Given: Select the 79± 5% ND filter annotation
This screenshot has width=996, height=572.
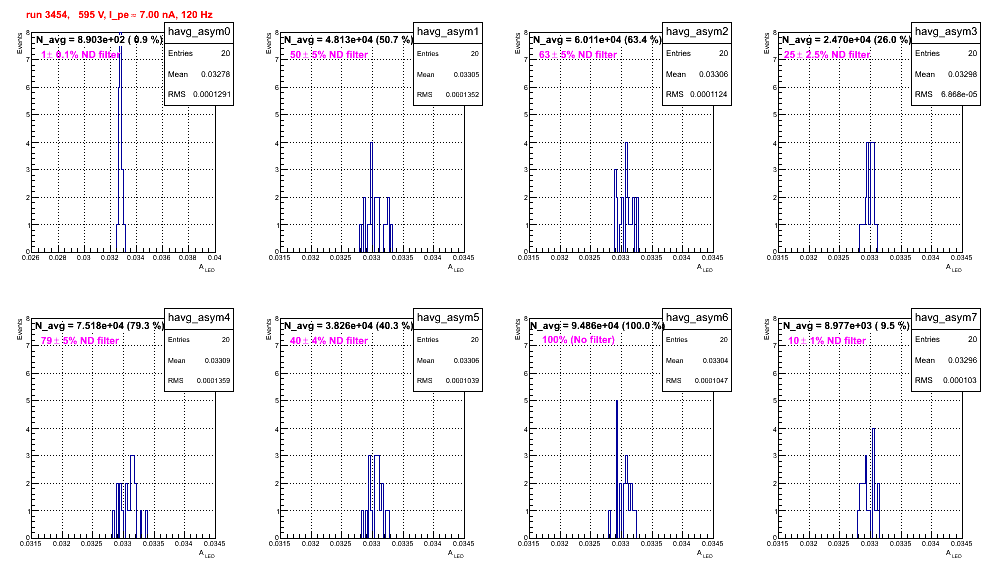Looking at the screenshot, I should click(80, 341).
